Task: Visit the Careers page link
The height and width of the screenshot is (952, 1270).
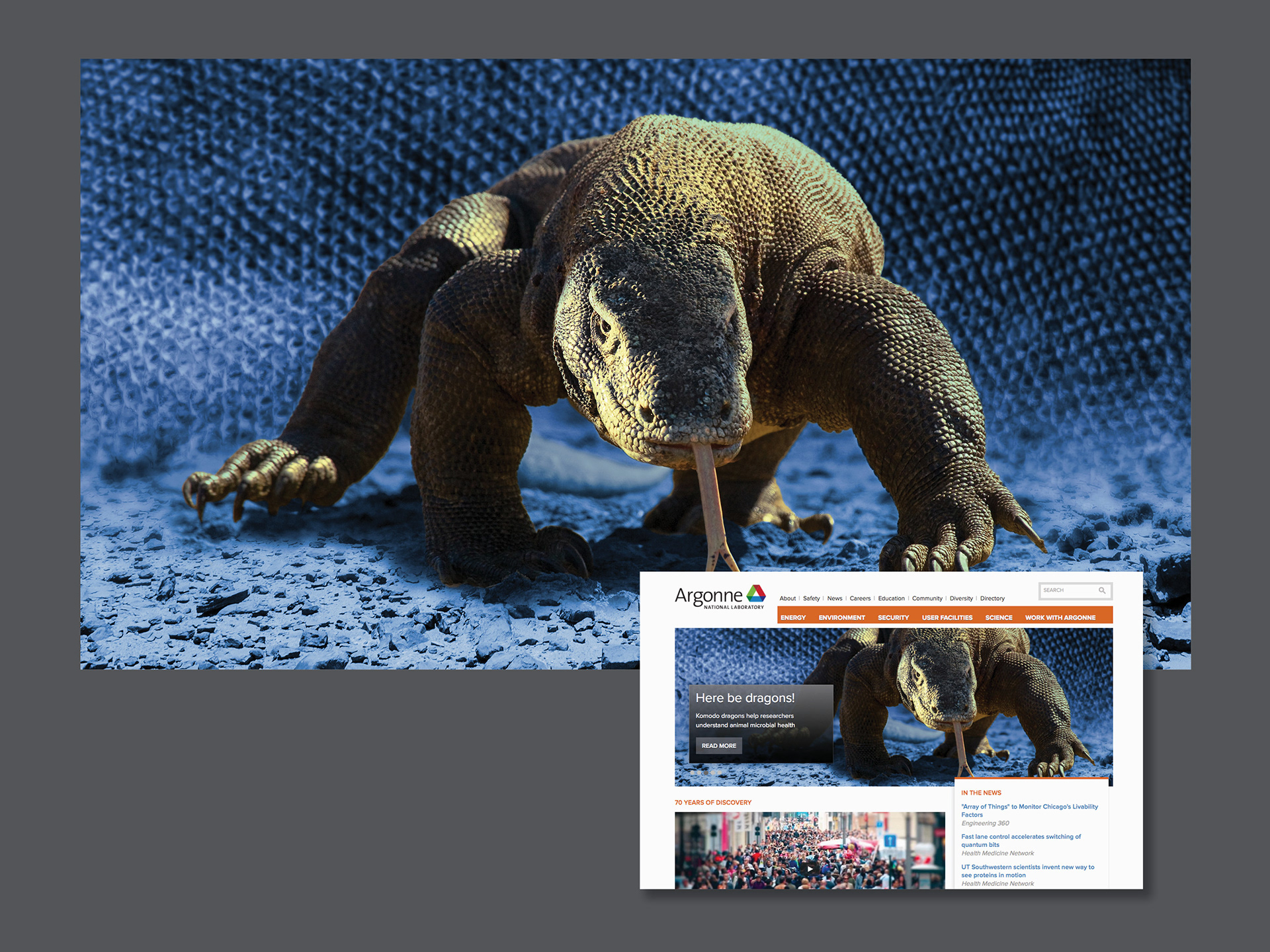Action: [x=860, y=598]
